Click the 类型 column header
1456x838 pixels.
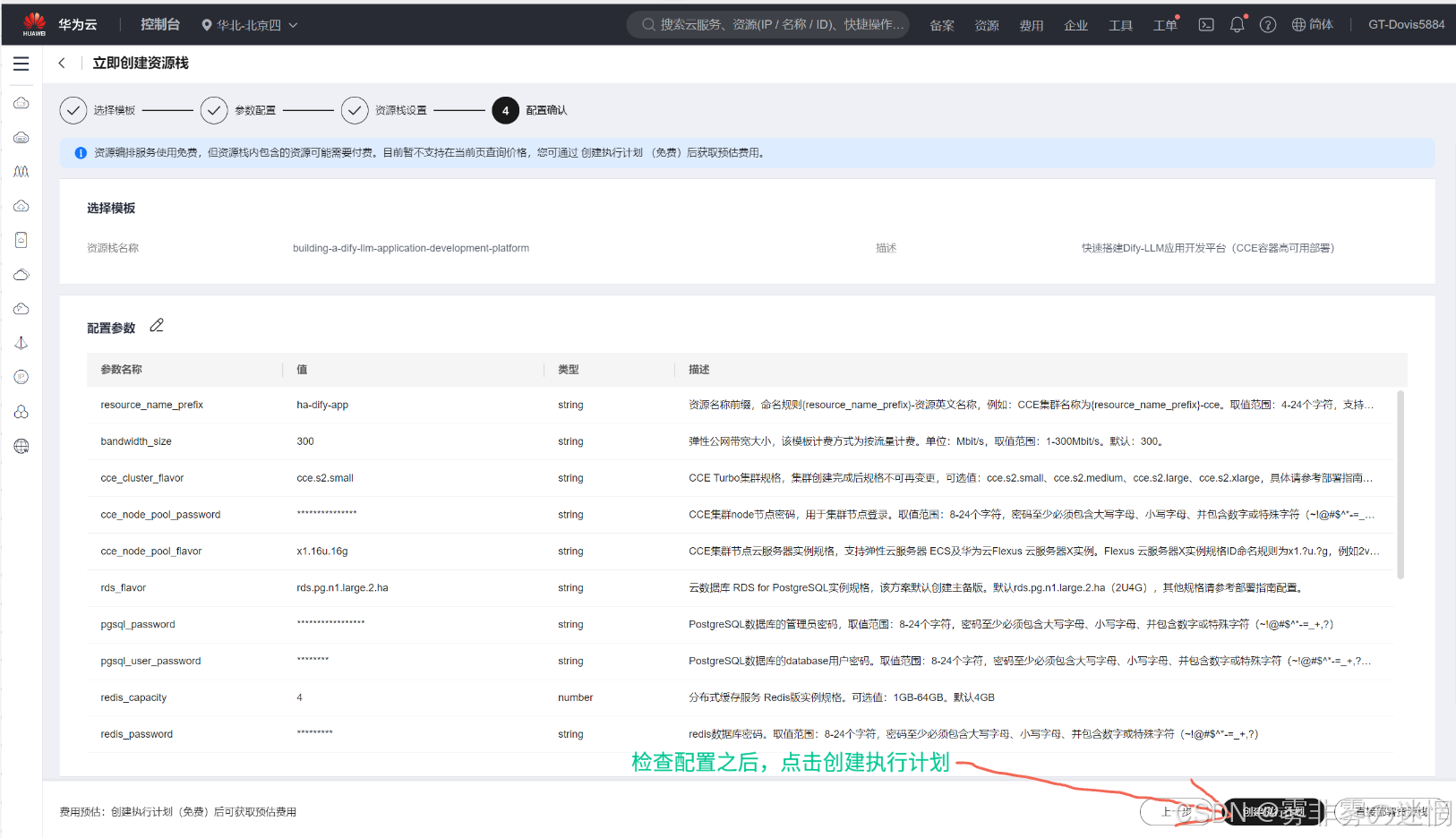[569, 370]
